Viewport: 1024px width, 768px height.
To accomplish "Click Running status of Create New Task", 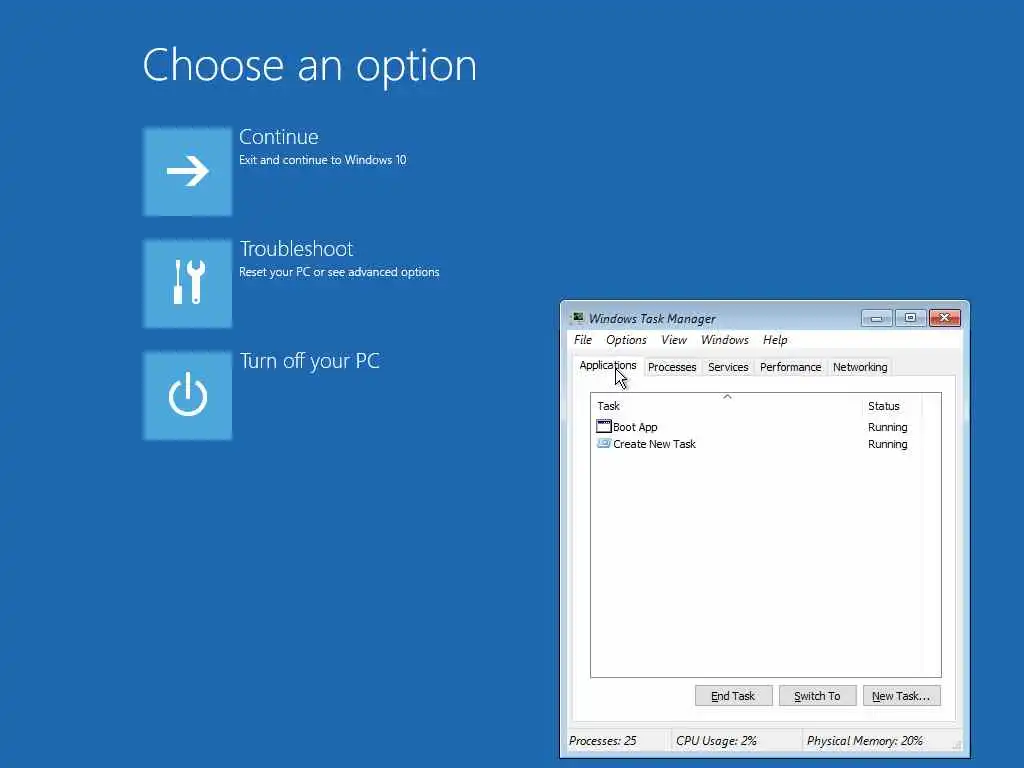I will click(x=887, y=443).
